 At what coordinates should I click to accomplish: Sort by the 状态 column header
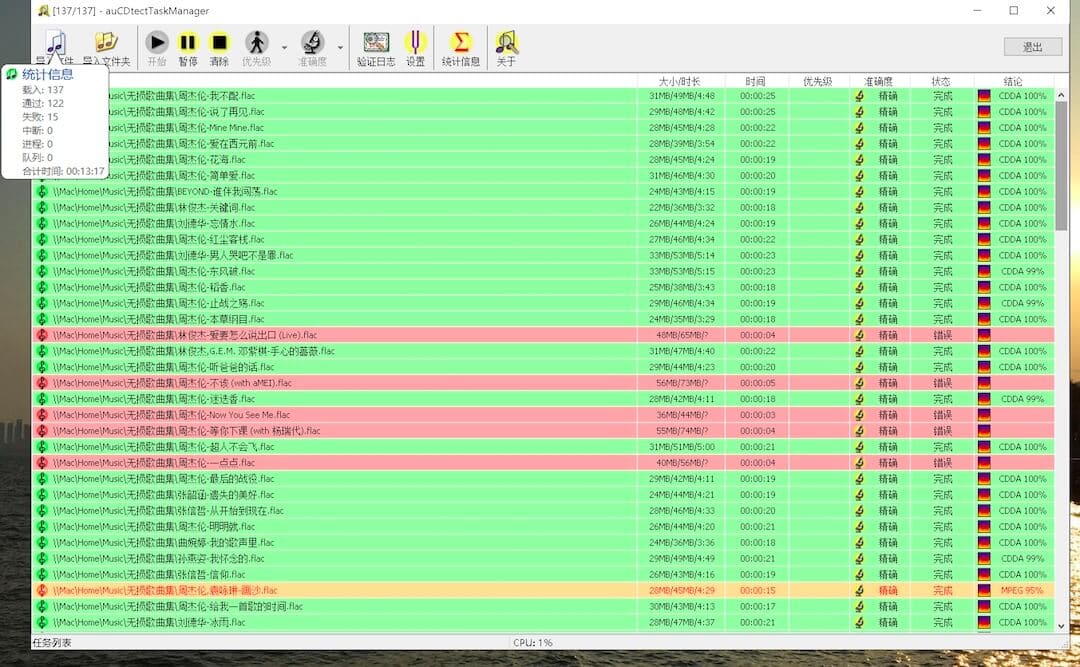click(941, 81)
